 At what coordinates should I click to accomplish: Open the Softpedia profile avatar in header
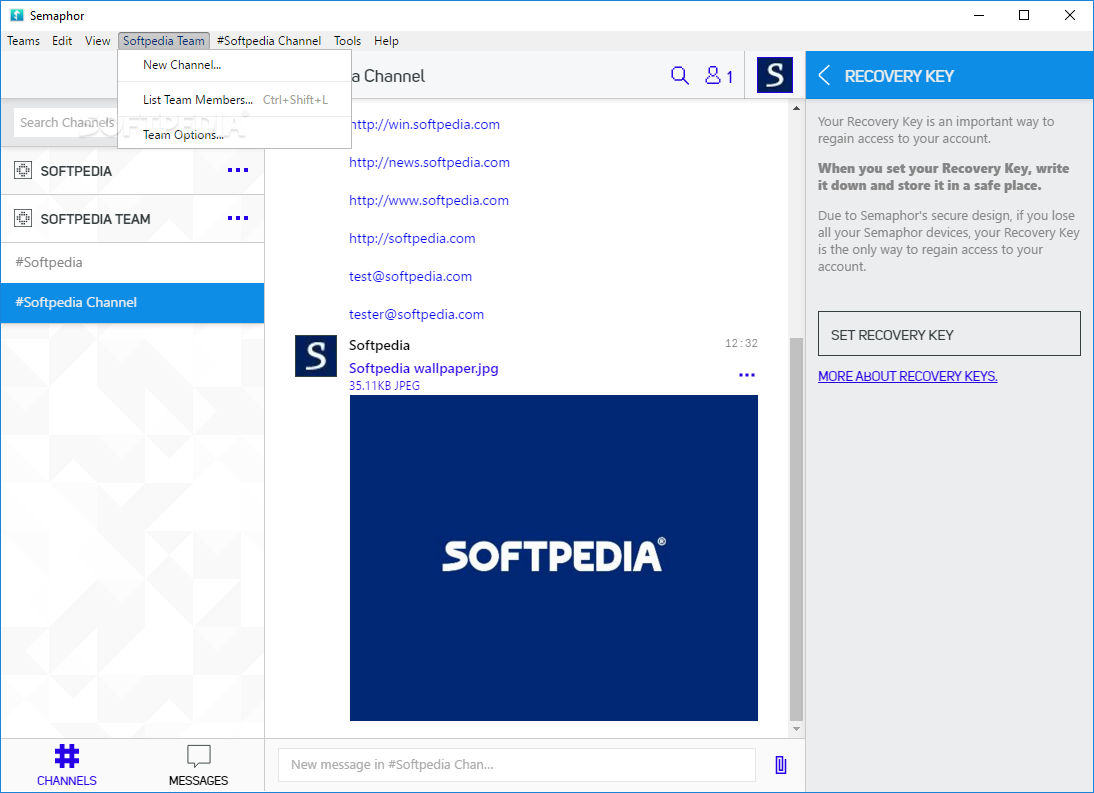(x=774, y=75)
